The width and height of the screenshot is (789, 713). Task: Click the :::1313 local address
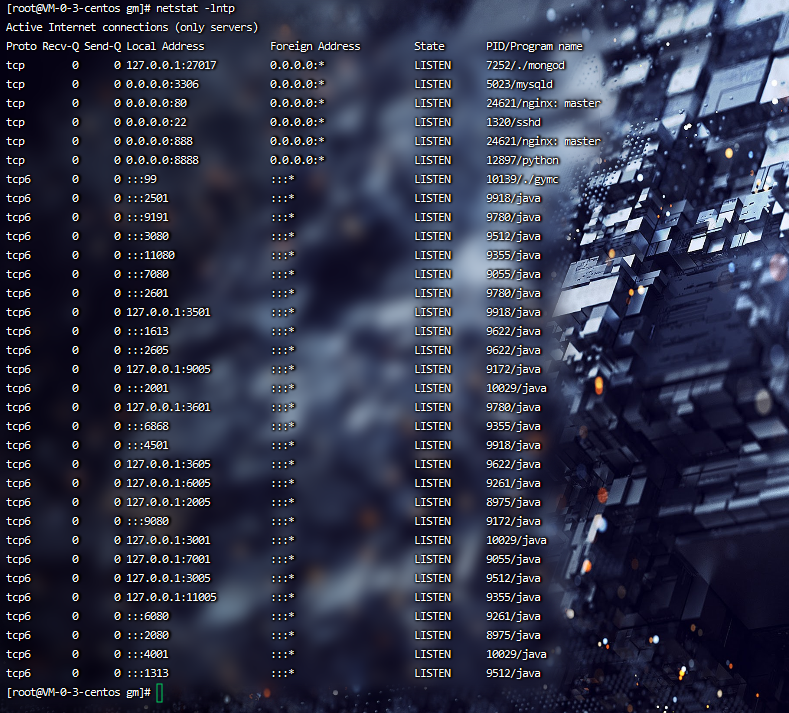pyautogui.click(x=147, y=673)
